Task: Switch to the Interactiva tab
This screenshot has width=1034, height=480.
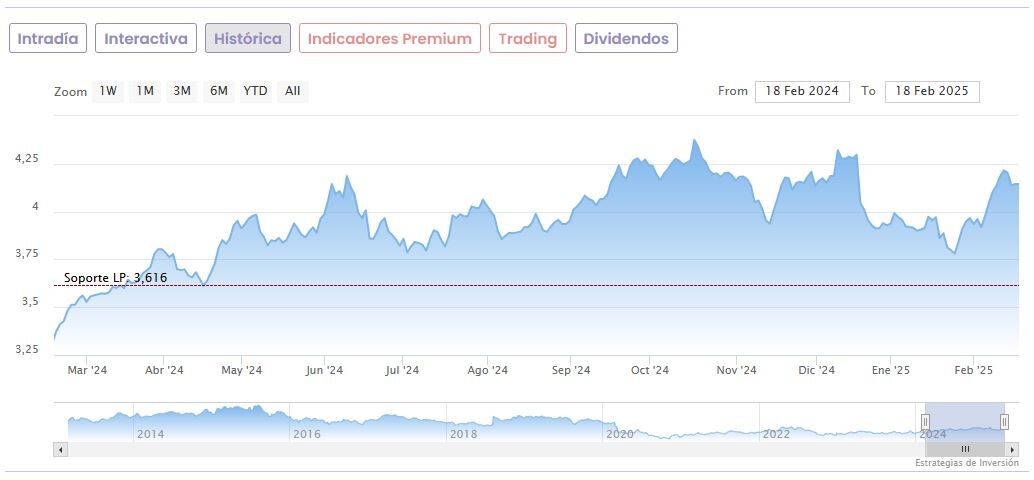Action: point(146,39)
